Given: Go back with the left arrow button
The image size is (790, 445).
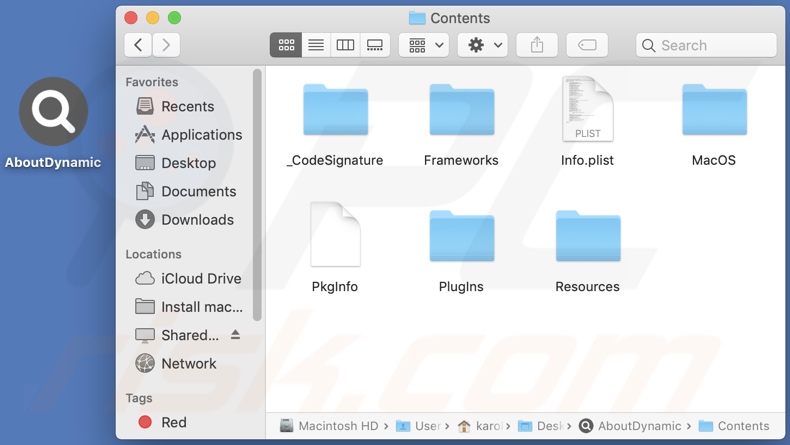Looking at the screenshot, I should click(138, 45).
